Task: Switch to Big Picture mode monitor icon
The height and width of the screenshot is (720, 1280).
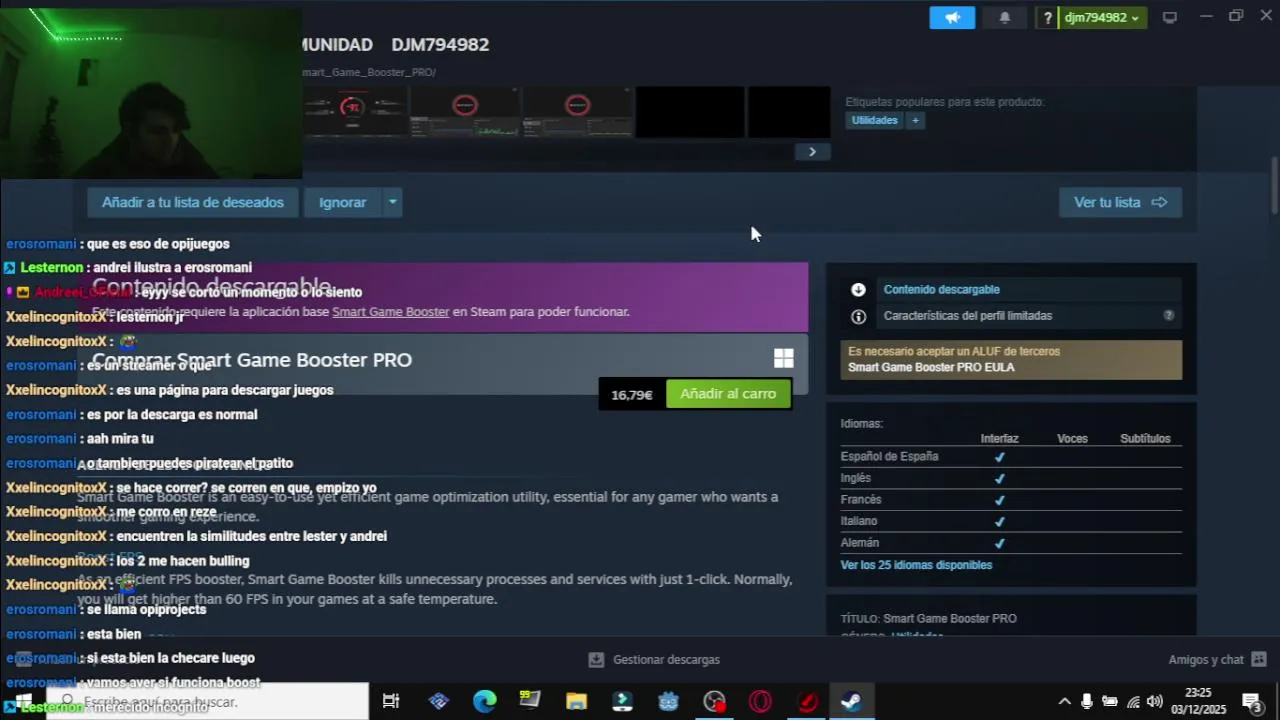Action: pos(1169,18)
